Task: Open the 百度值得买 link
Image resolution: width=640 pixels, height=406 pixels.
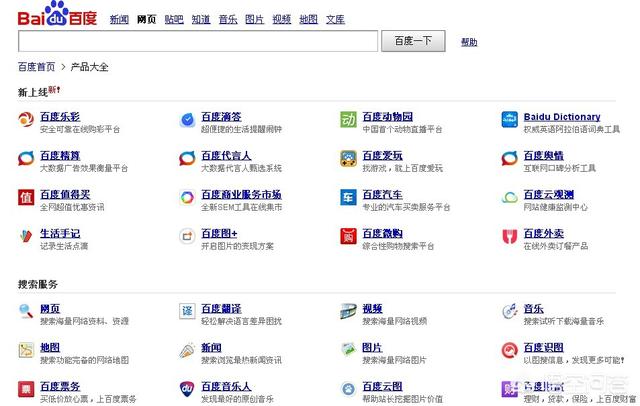Action: [x=65, y=195]
